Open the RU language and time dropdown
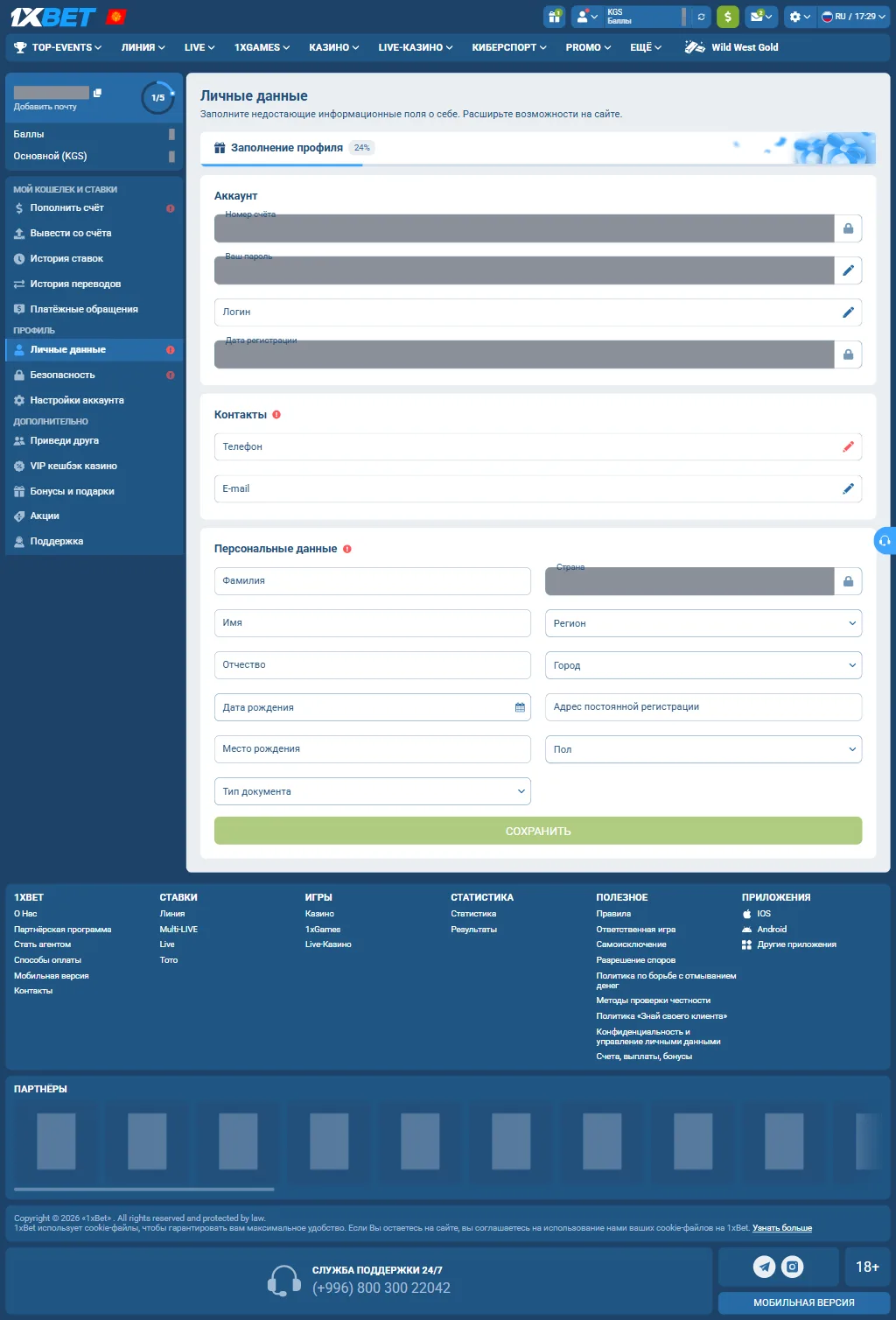Viewport: 896px width, 1320px height. click(x=853, y=17)
